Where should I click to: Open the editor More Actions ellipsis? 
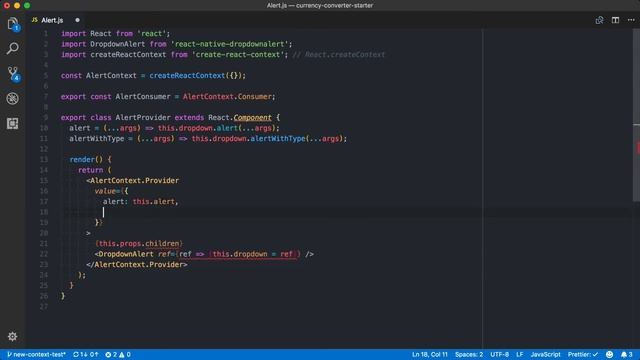tap(631, 20)
